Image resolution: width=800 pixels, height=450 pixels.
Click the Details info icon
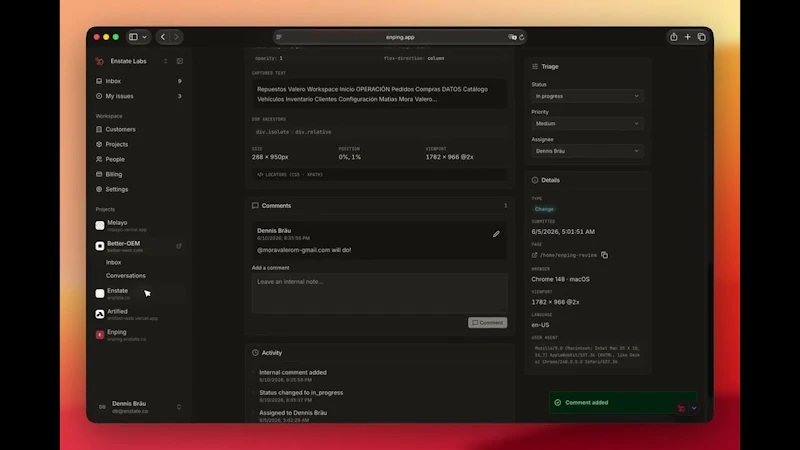(535, 180)
